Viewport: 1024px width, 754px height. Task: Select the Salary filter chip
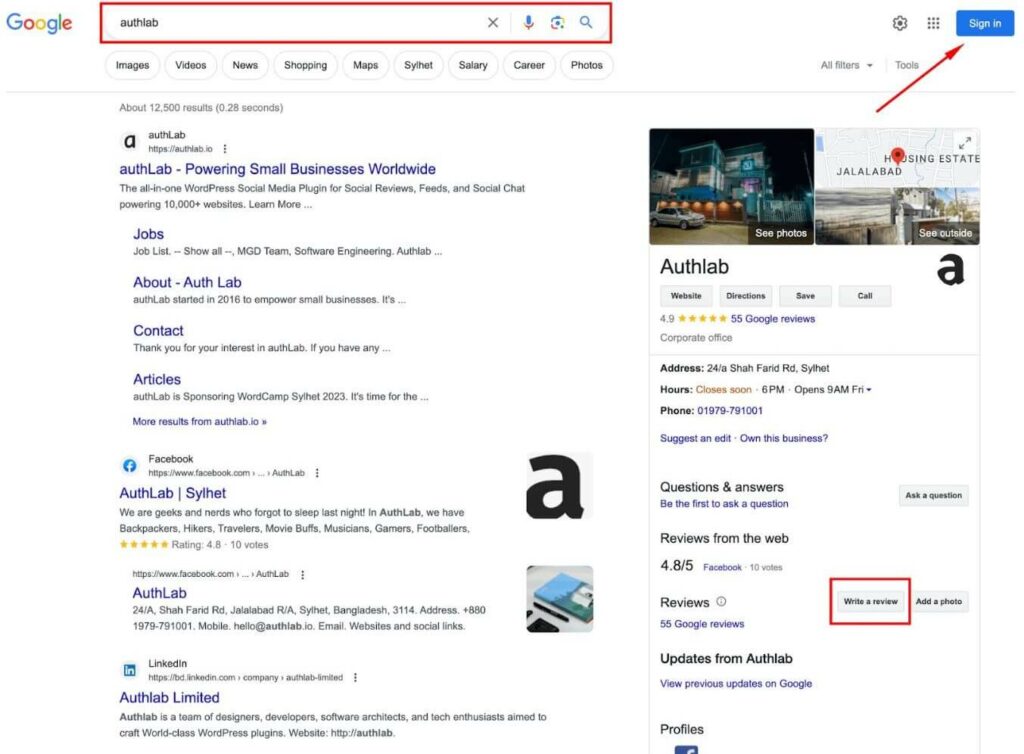(473, 65)
